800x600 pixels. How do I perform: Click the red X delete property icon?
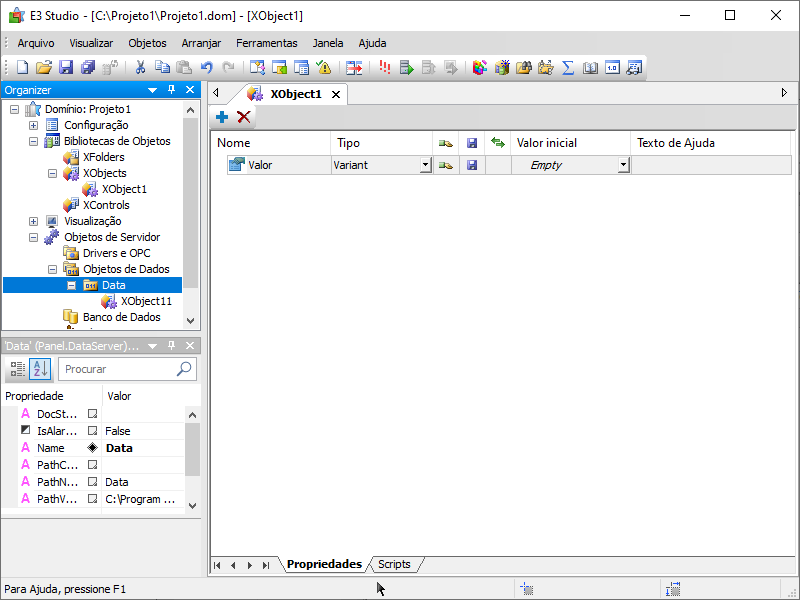[243, 117]
